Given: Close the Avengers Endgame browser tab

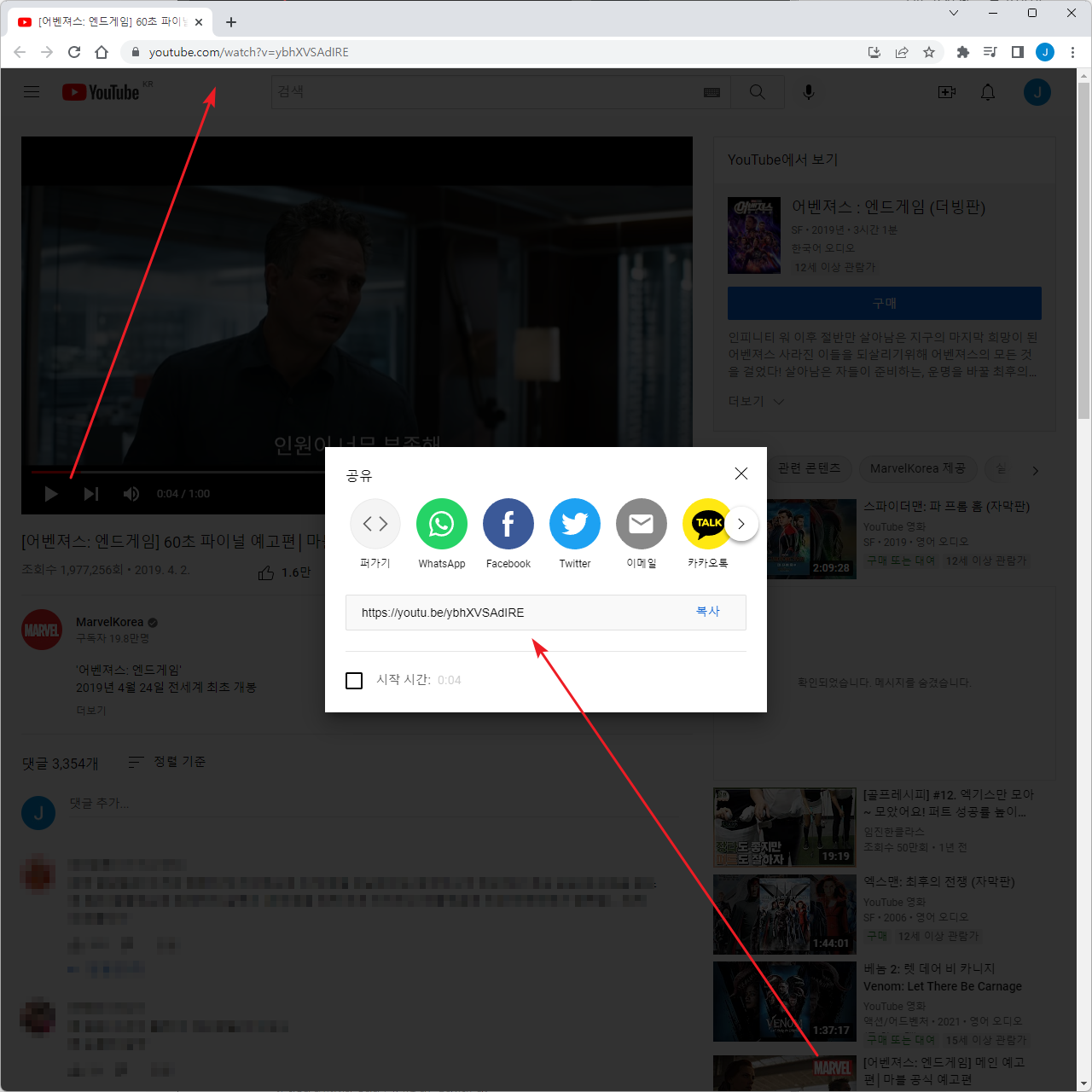Looking at the screenshot, I should [200, 22].
